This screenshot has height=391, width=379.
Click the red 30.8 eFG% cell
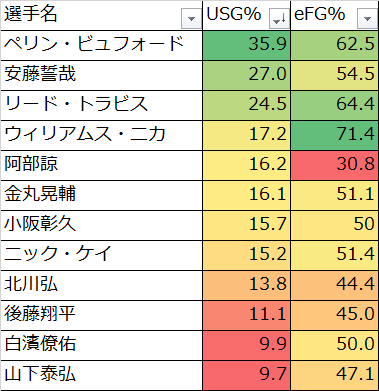[x=334, y=165]
